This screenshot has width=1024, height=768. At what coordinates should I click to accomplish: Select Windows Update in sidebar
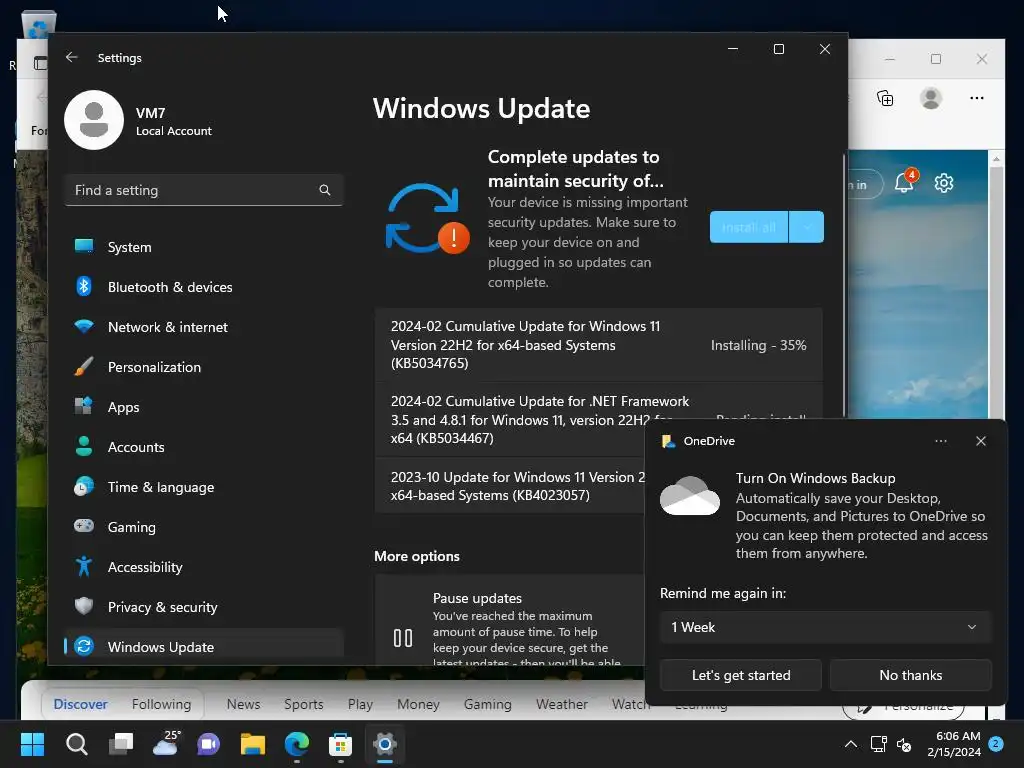[203, 647]
